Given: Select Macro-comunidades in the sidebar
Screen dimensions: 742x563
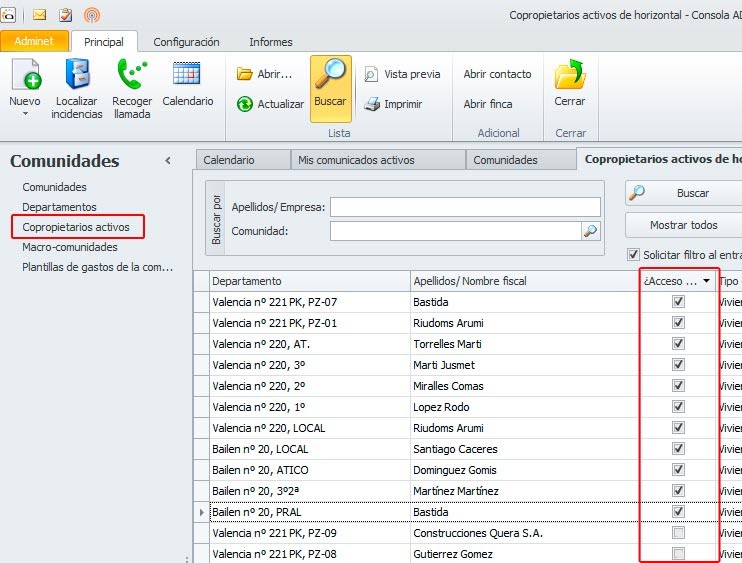Looking at the screenshot, I should pyautogui.click(x=70, y=247).
